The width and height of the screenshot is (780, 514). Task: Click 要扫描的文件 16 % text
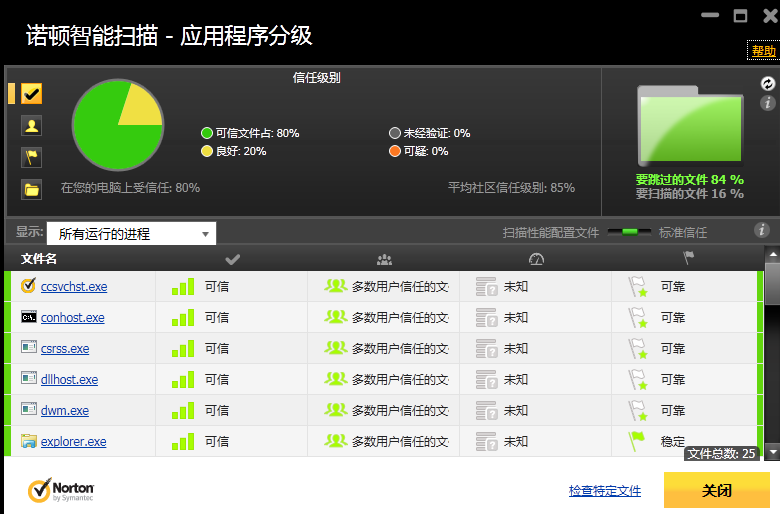pos(689,194)
